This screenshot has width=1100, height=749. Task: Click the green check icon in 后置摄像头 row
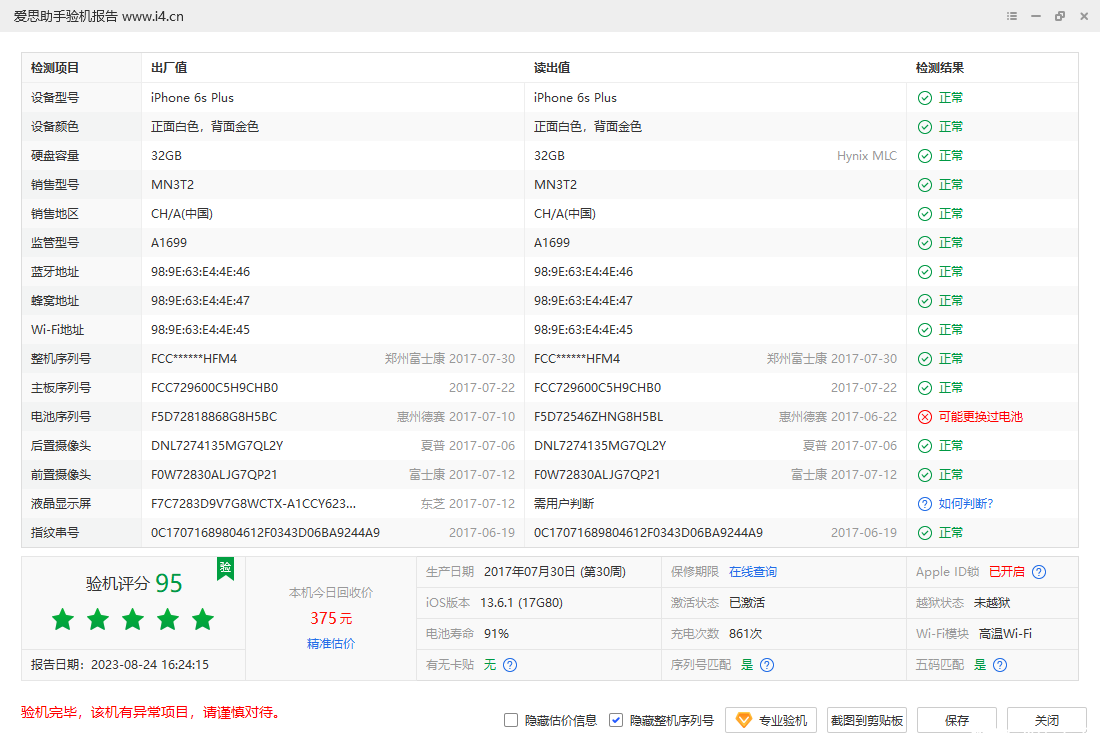coord(925,446)
